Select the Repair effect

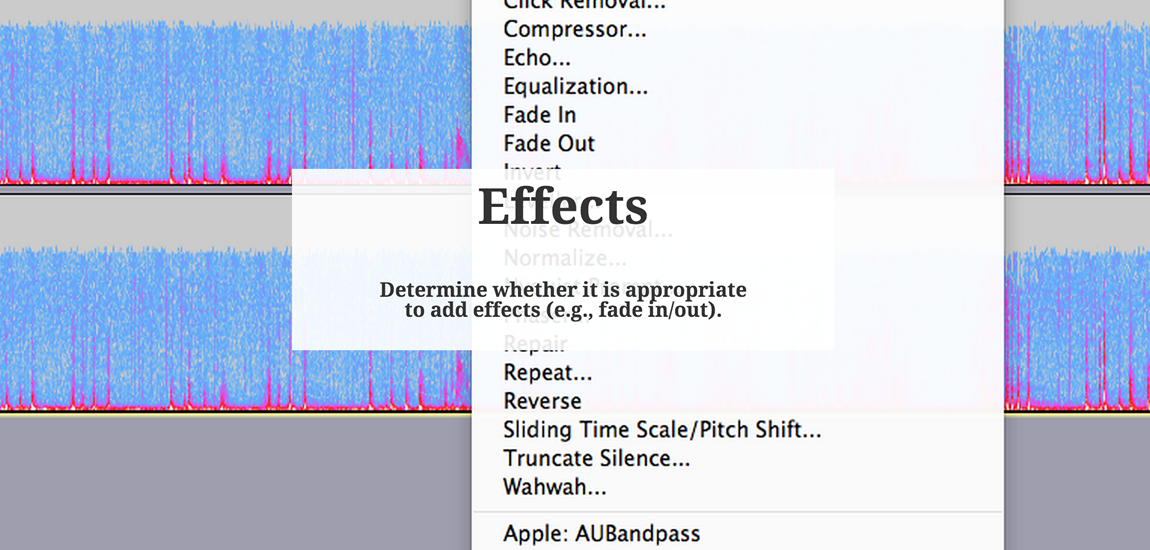click(535, 345)
